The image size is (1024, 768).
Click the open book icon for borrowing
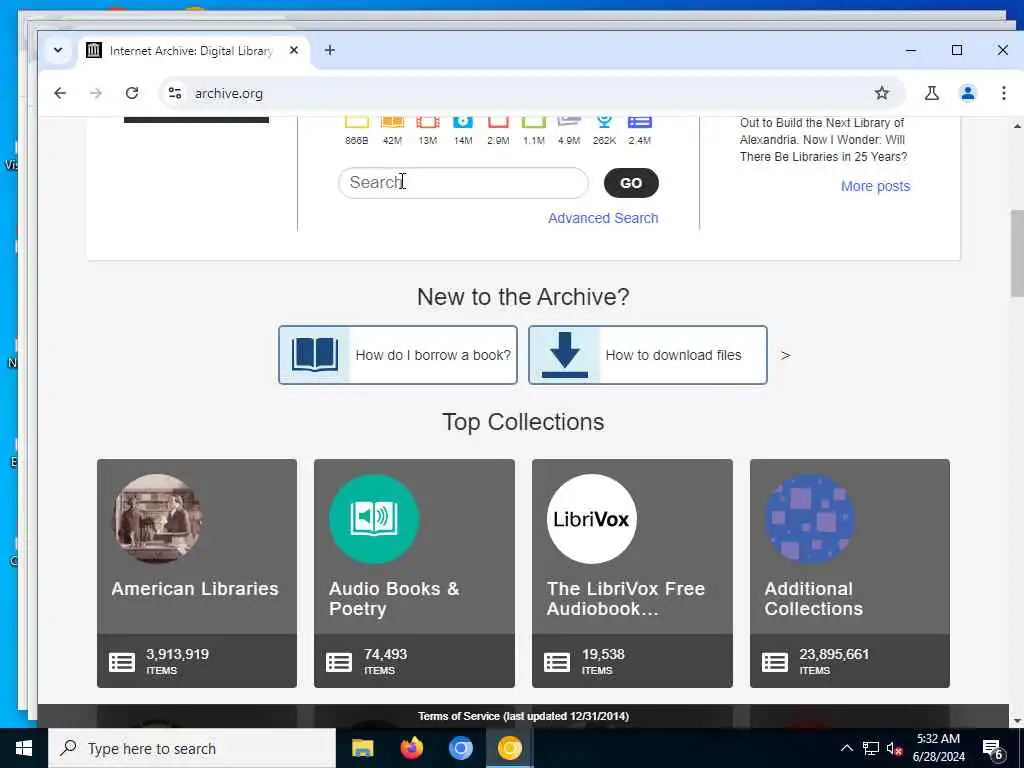tap(315, 355)
